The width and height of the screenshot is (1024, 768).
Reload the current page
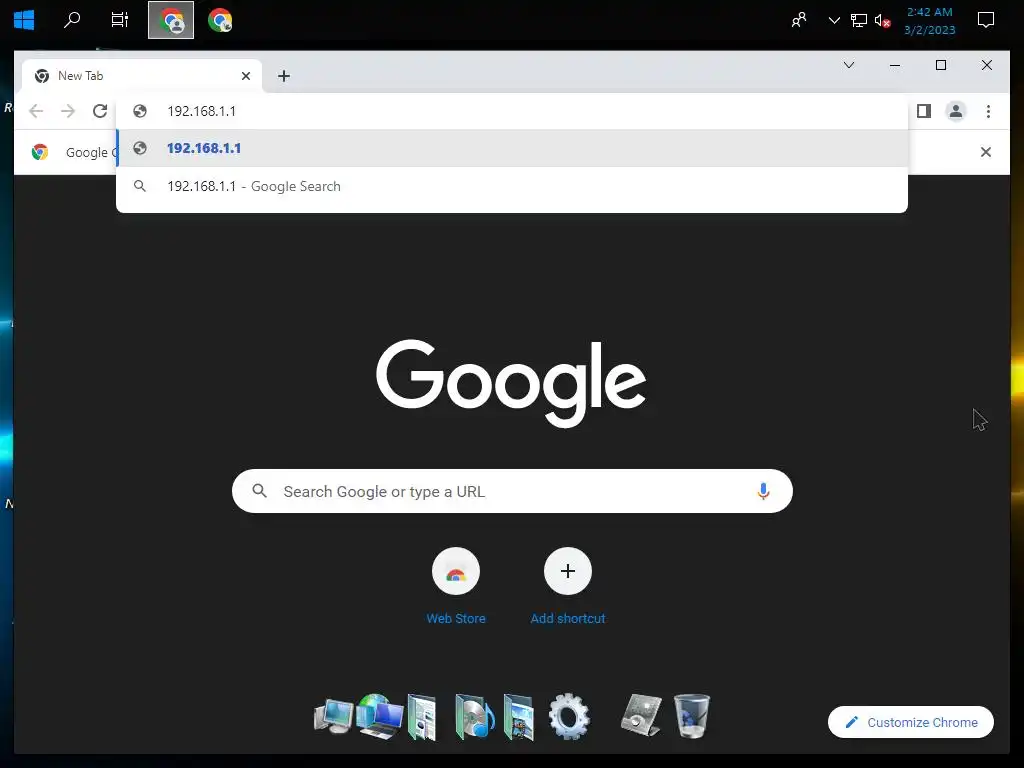pos(100,111)
